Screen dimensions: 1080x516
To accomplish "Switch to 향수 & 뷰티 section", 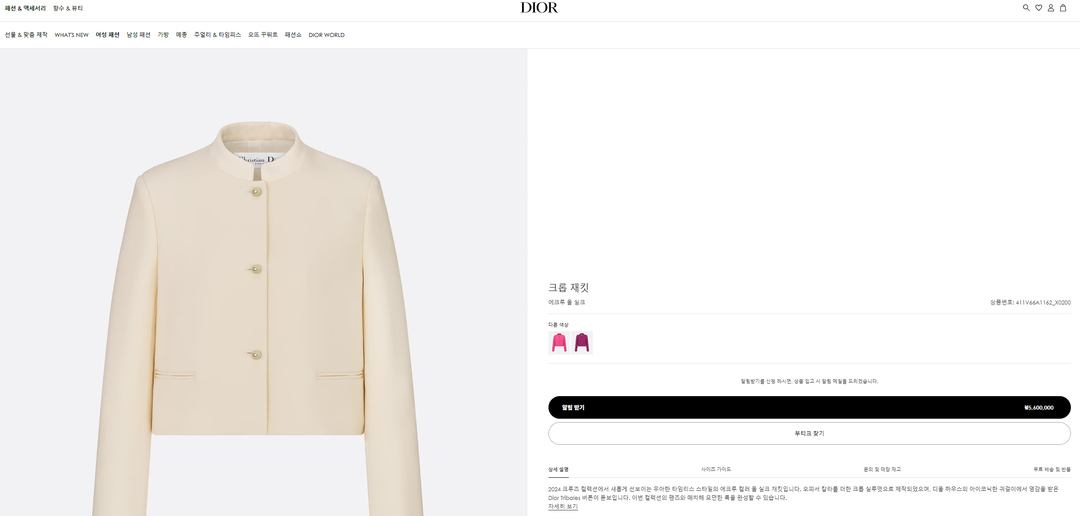I will 68,8.
